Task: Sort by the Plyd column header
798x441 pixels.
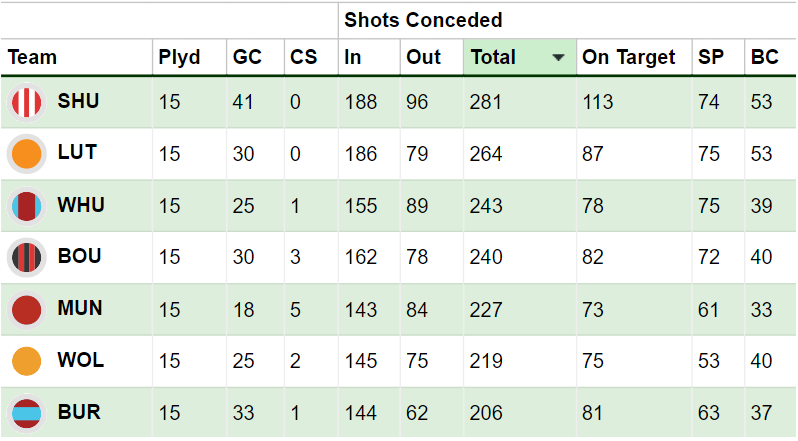Action: (x=179, y=58)
